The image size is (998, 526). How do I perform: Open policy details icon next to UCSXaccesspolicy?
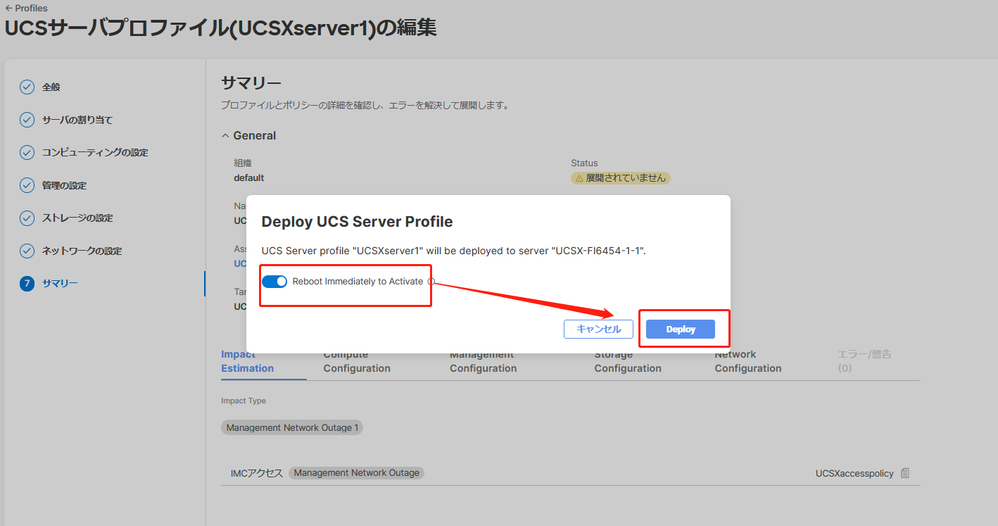[x=905, y=473]
